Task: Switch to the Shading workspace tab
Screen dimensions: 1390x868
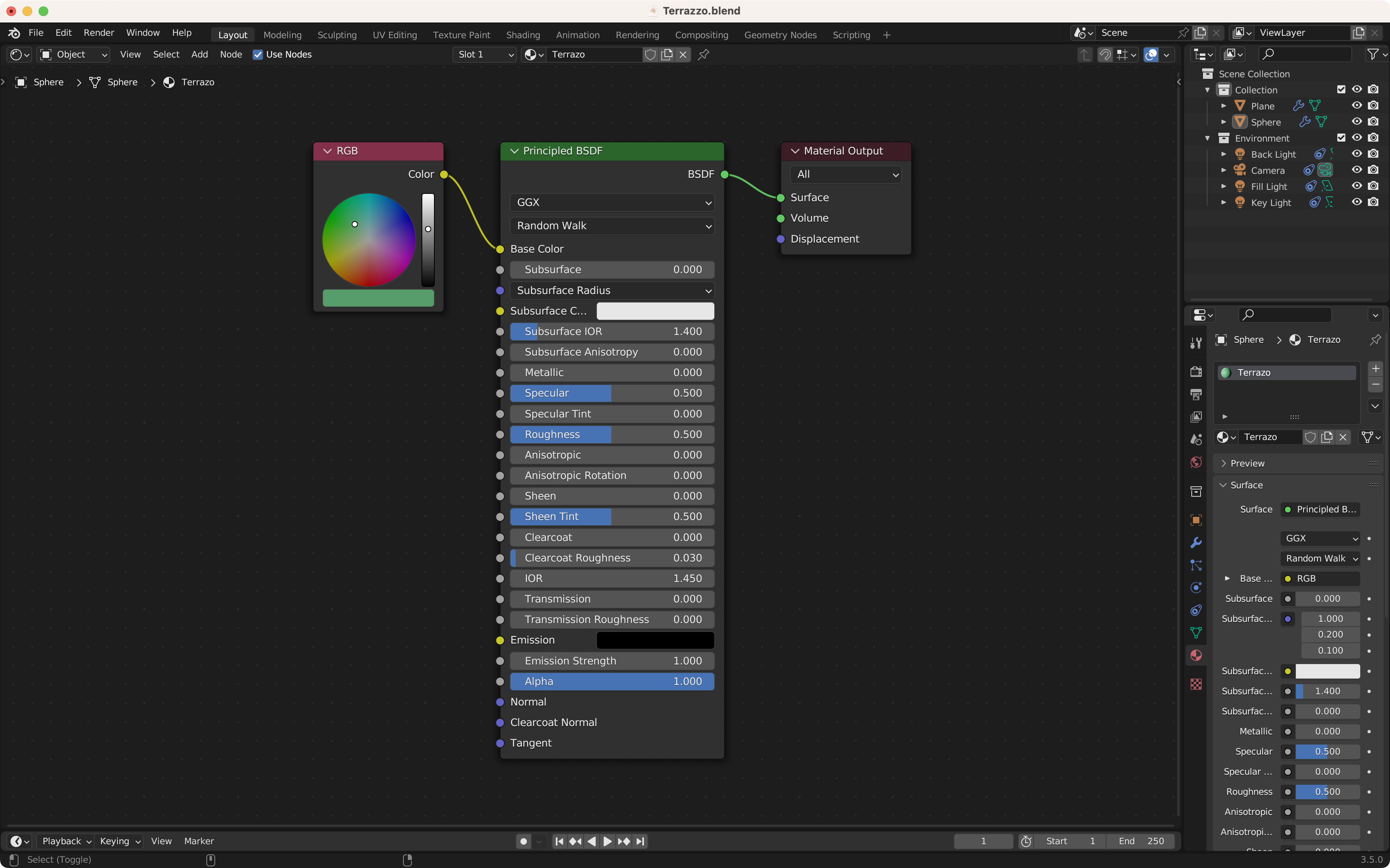Action: pos(522,35)
